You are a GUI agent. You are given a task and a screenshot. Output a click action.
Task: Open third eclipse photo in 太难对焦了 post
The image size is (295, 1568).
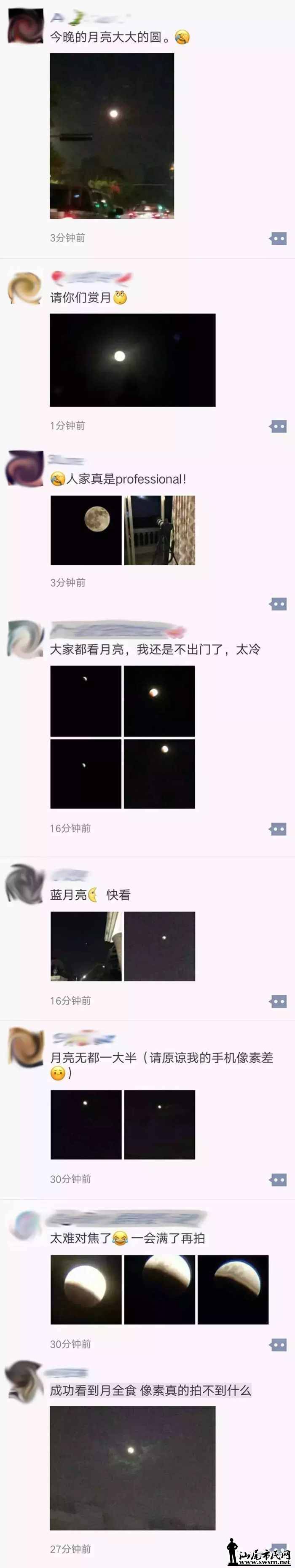[233, 1289]
